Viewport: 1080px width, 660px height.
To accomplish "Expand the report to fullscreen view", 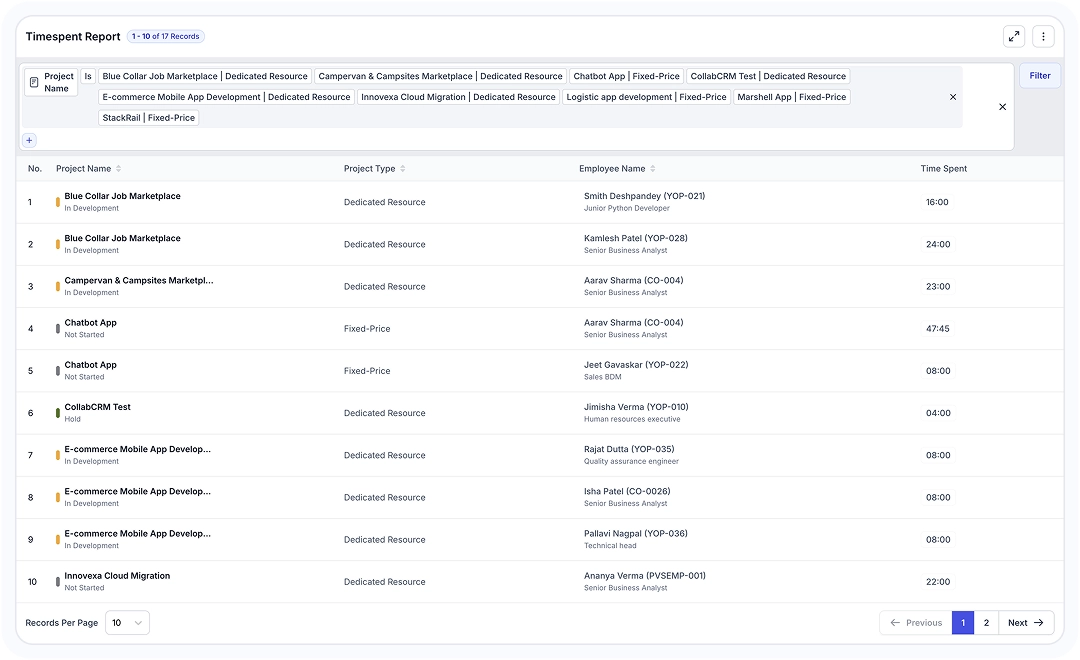I will coord(1013,35).
